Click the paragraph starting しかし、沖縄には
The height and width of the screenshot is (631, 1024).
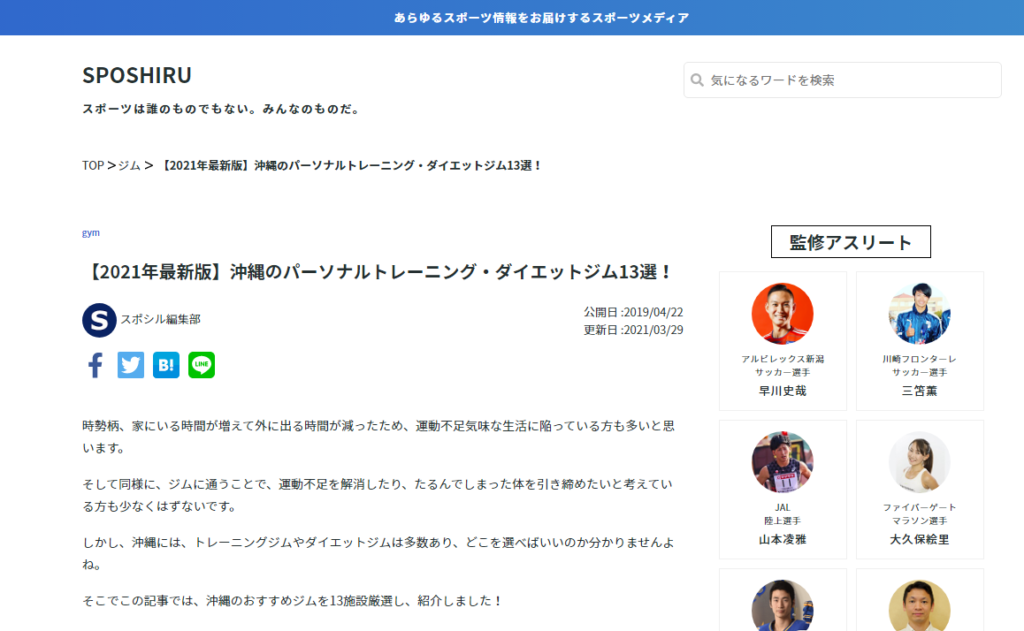(379, 553)
